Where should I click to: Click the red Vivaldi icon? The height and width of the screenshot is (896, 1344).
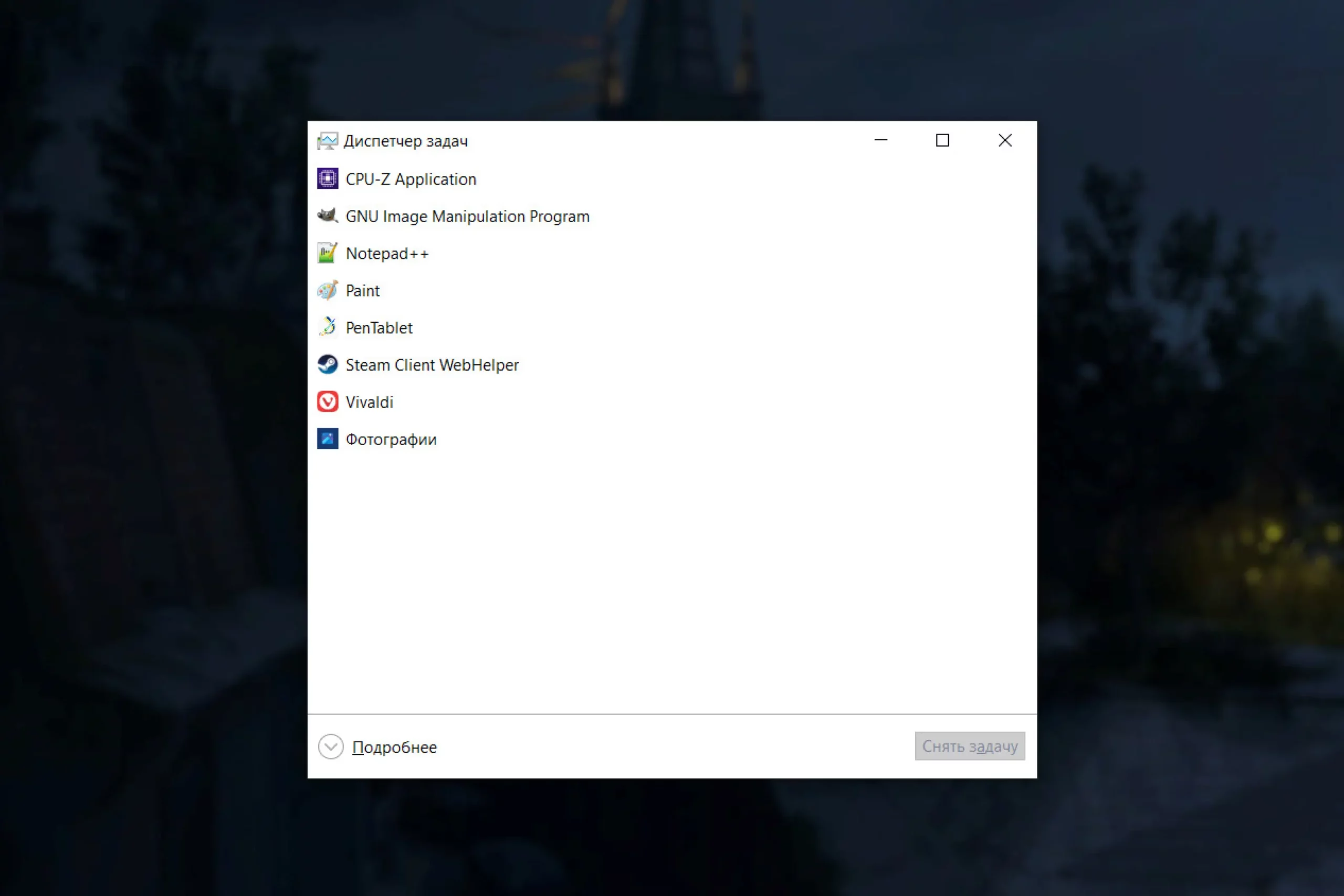(328, 402)
